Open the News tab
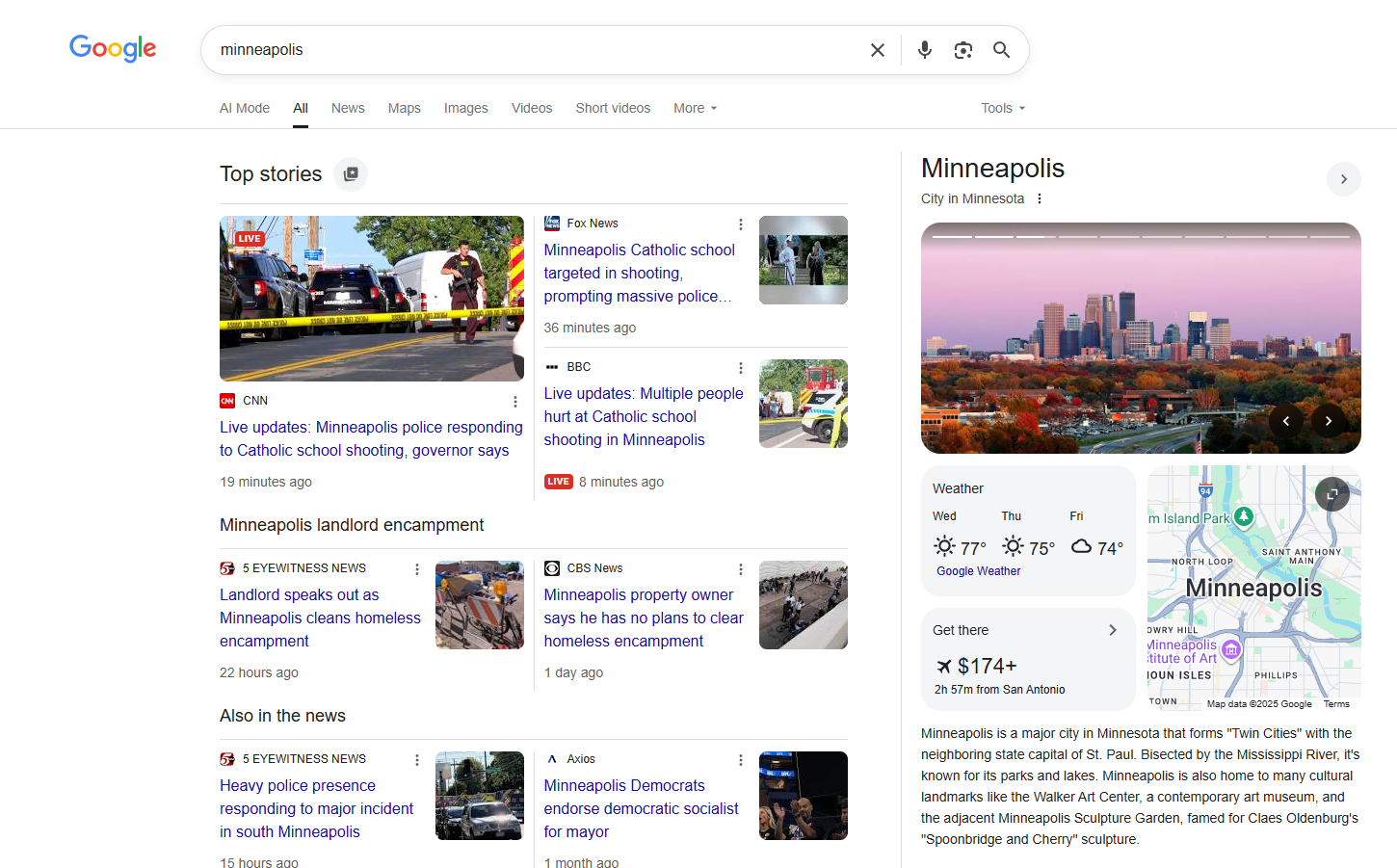Image resolution: width=1397 pixels, height=868 pixels. [348, 108]
